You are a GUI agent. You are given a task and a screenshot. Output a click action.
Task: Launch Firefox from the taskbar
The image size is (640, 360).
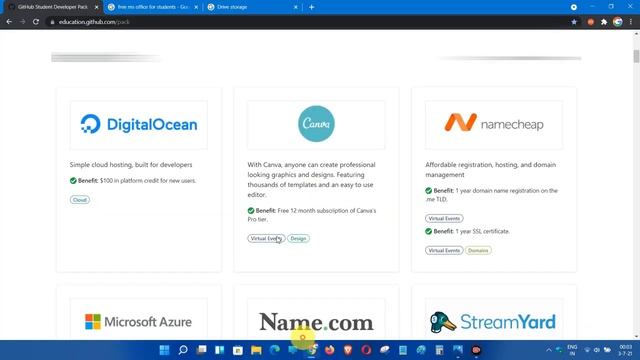[x=329, y=350]
